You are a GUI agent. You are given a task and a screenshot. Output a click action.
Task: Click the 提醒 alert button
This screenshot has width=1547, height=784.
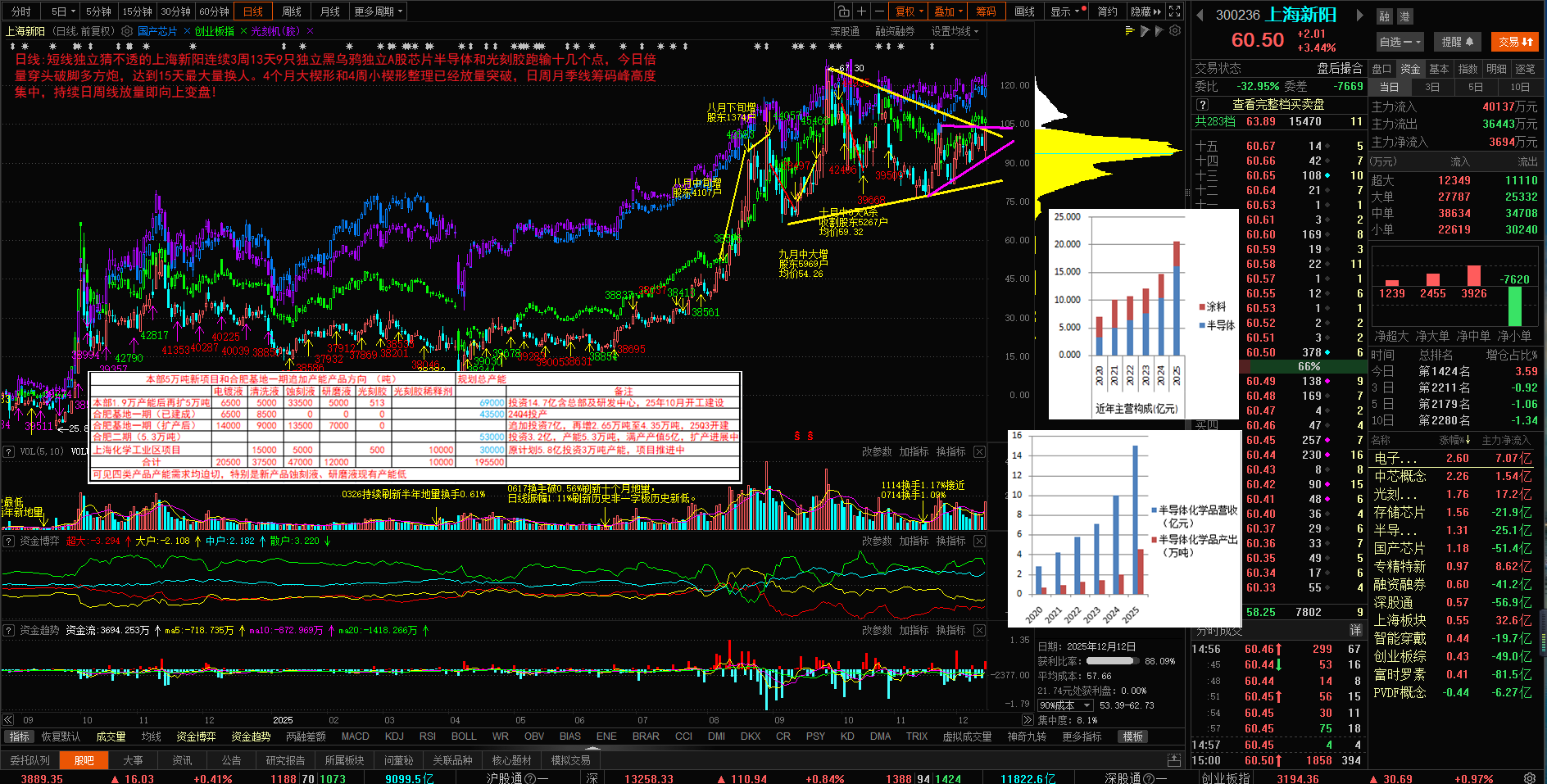pos(1458,42)
